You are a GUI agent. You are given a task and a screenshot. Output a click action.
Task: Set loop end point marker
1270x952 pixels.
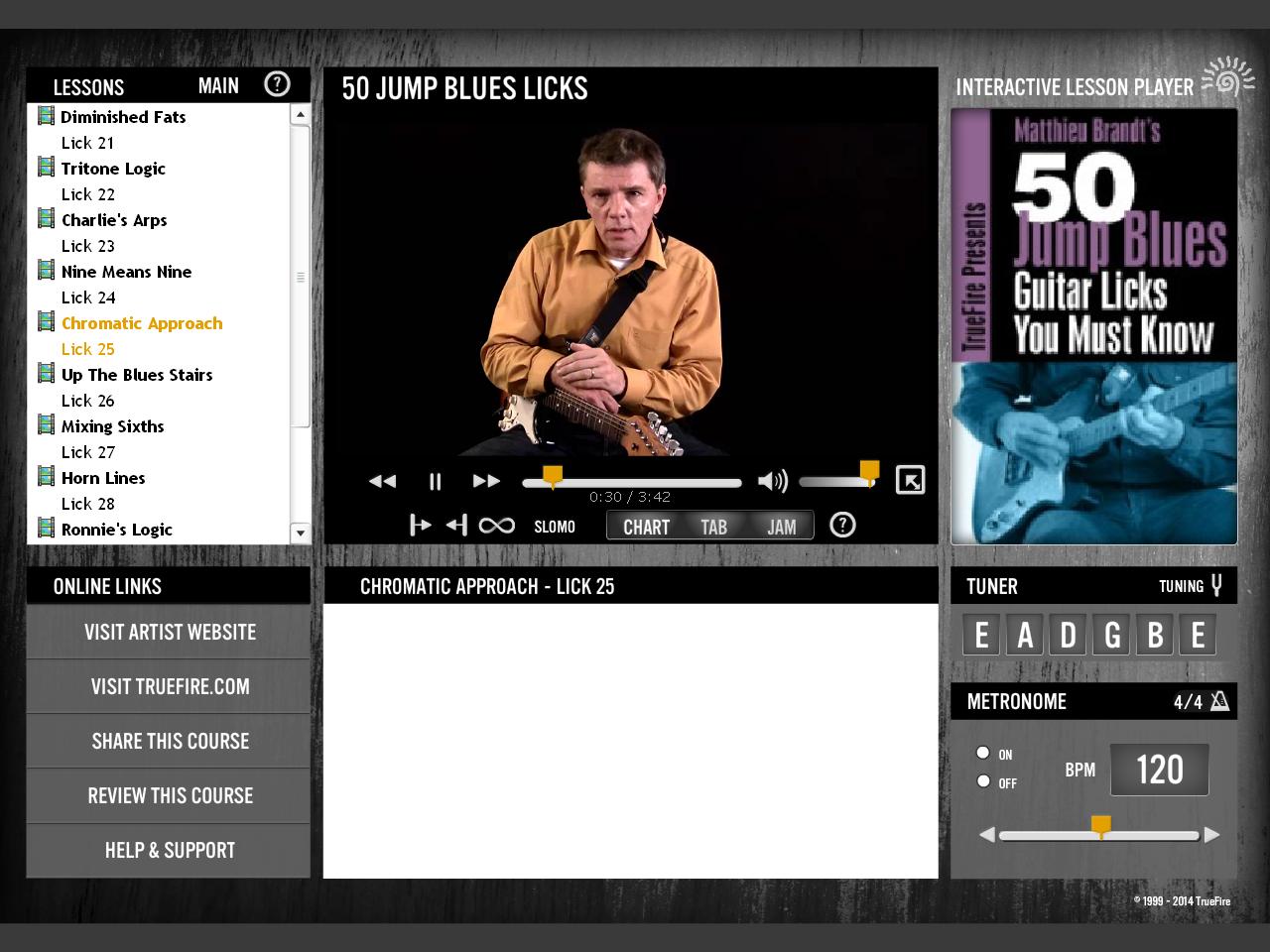point(456,525)
